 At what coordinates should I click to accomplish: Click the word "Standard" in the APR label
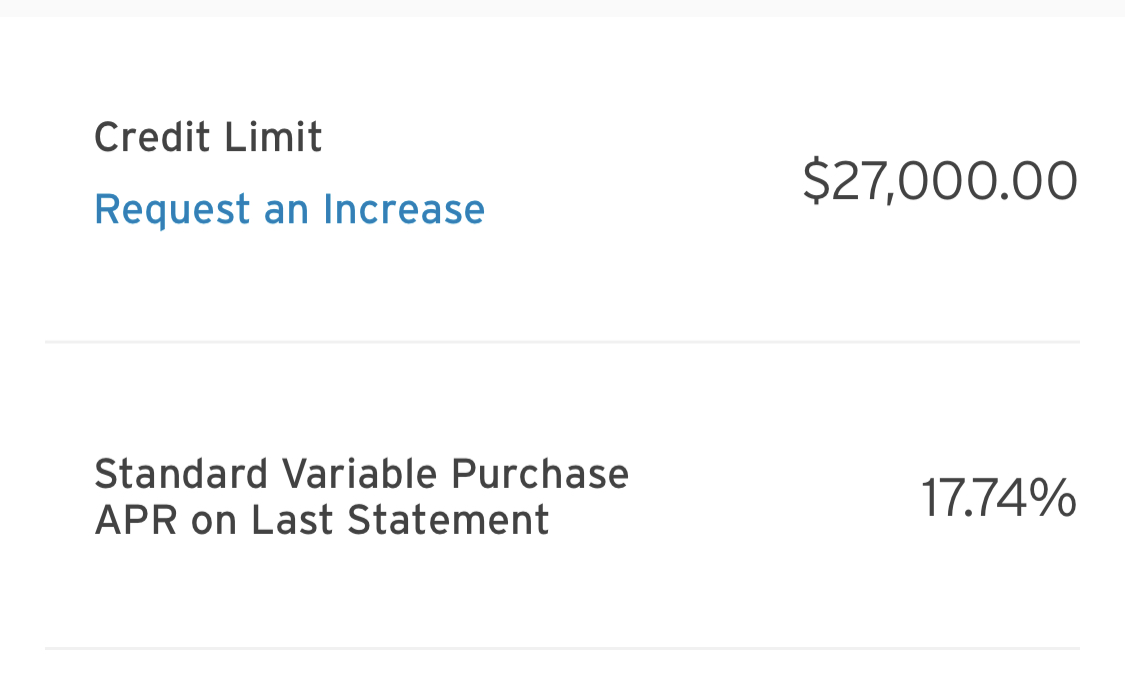tap(181, 474)
